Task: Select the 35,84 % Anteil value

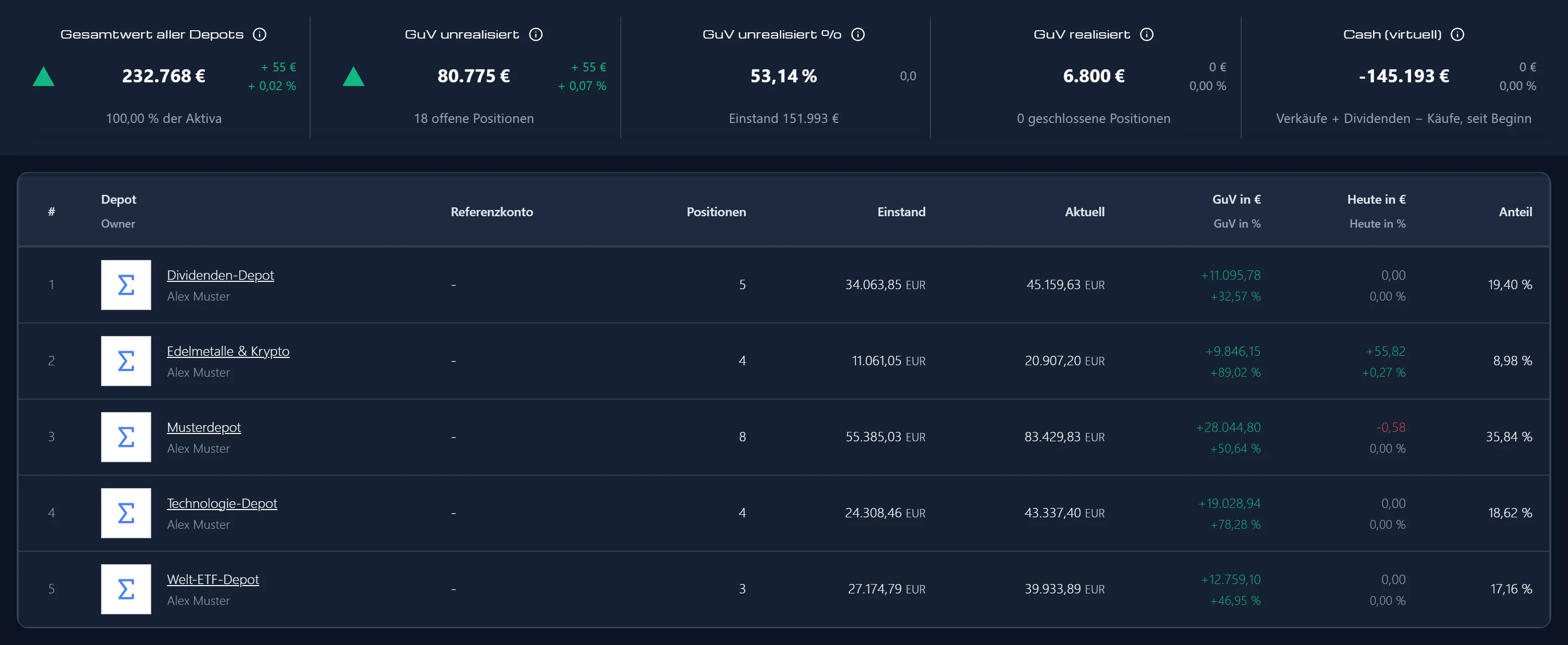Action: pyautogui.click(x=1509, y=437)
